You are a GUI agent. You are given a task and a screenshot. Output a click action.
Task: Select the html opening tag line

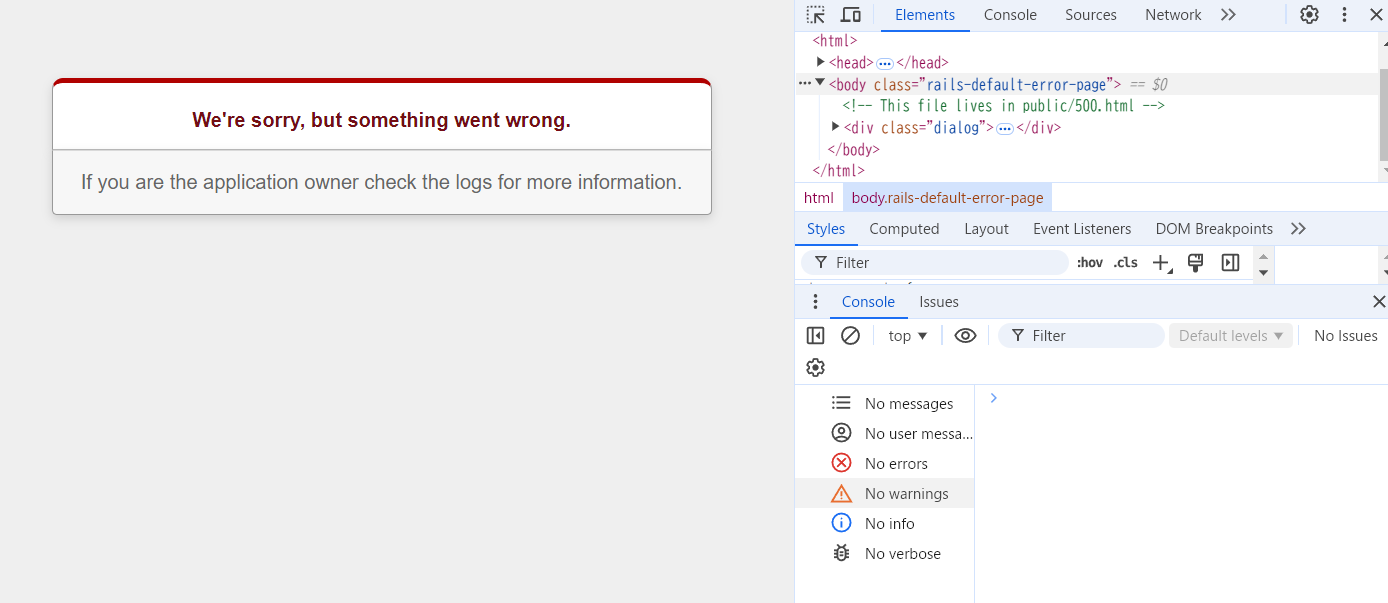[x=835, y=41]
